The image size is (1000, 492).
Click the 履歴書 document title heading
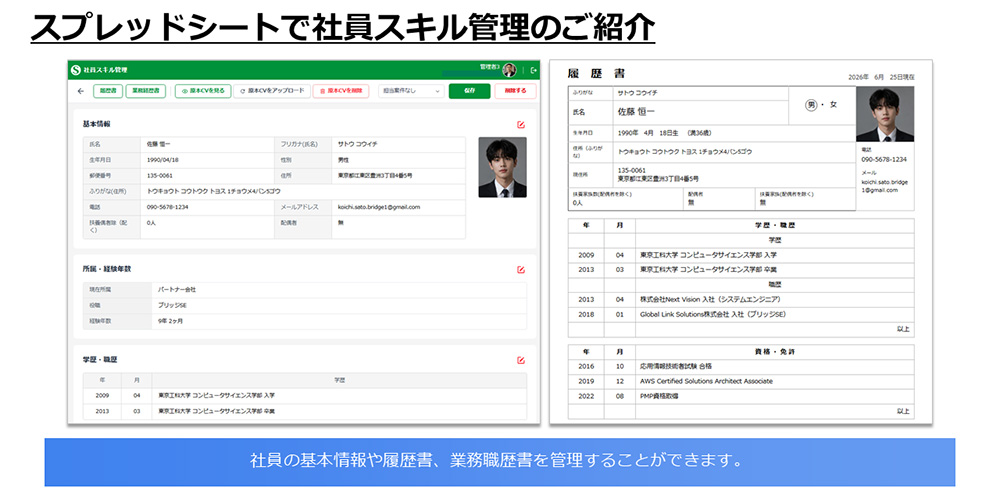(x=596, y=74)
